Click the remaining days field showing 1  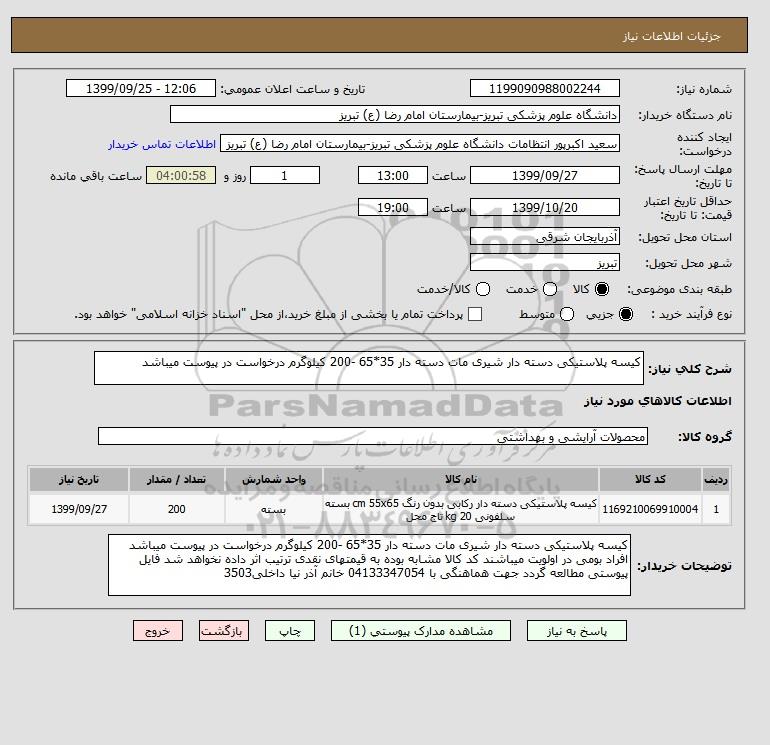(x=285, y=175)
